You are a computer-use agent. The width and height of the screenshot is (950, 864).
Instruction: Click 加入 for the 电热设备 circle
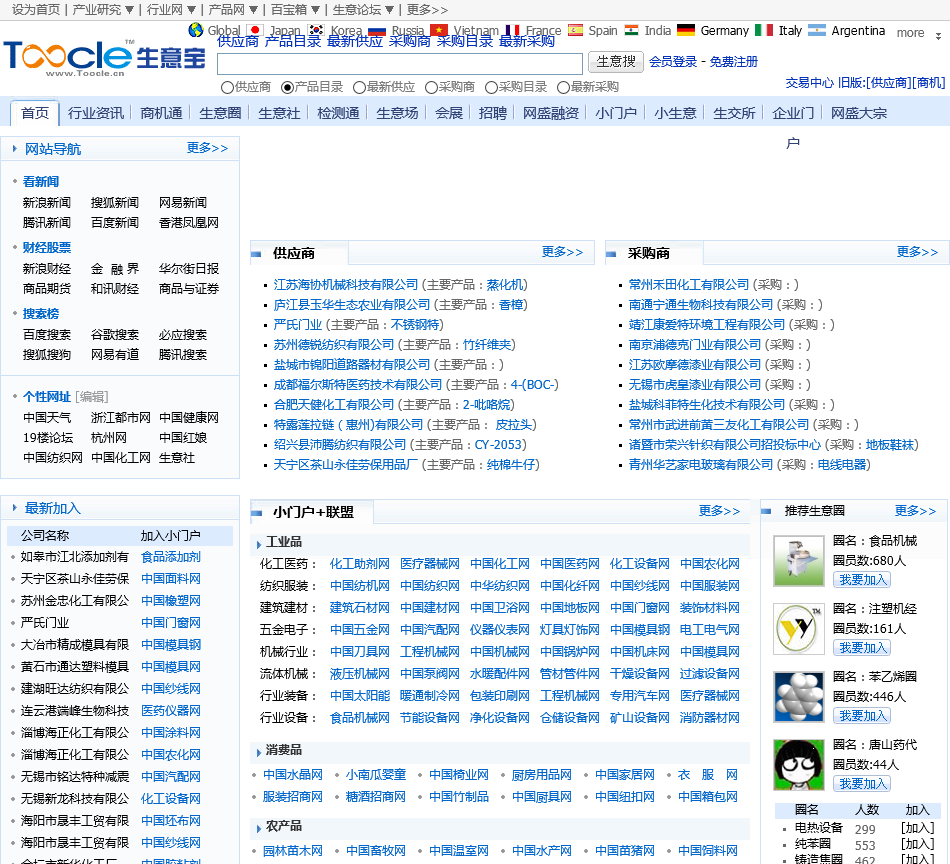click(x=917, y=828)
